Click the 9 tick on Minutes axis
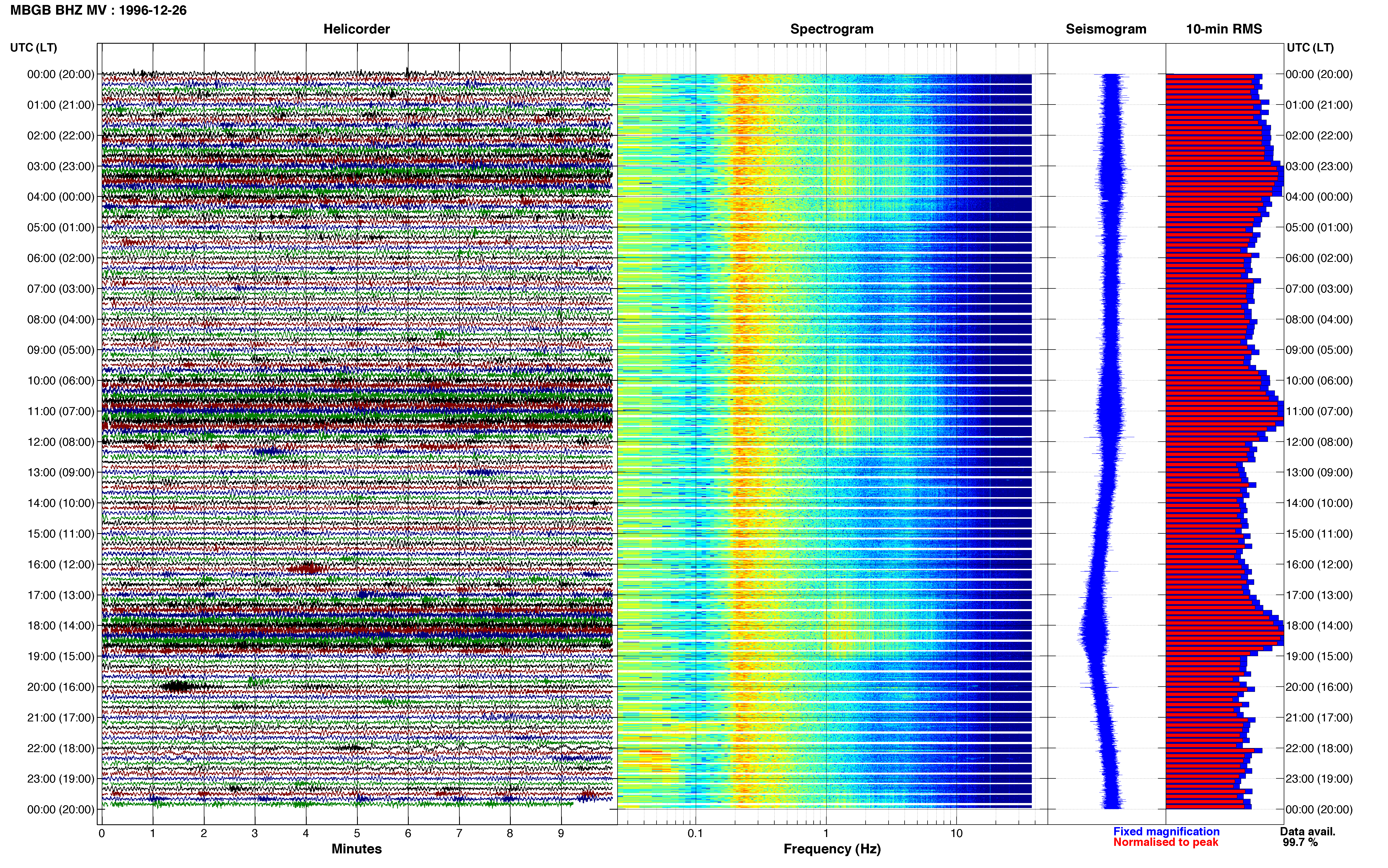This screenshot has height=868, width=1388. click(561, 833)
